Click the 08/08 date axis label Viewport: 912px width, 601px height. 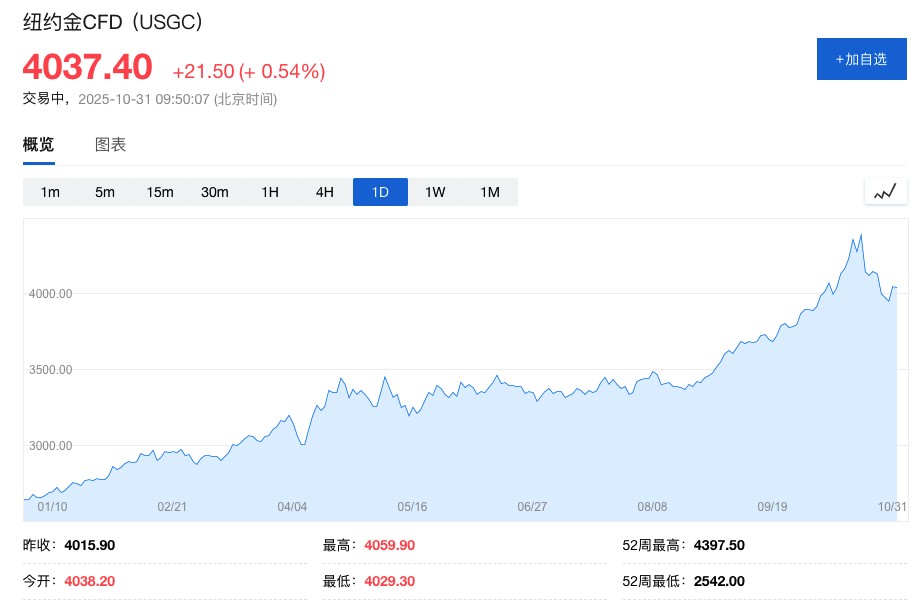pos(652,507)
